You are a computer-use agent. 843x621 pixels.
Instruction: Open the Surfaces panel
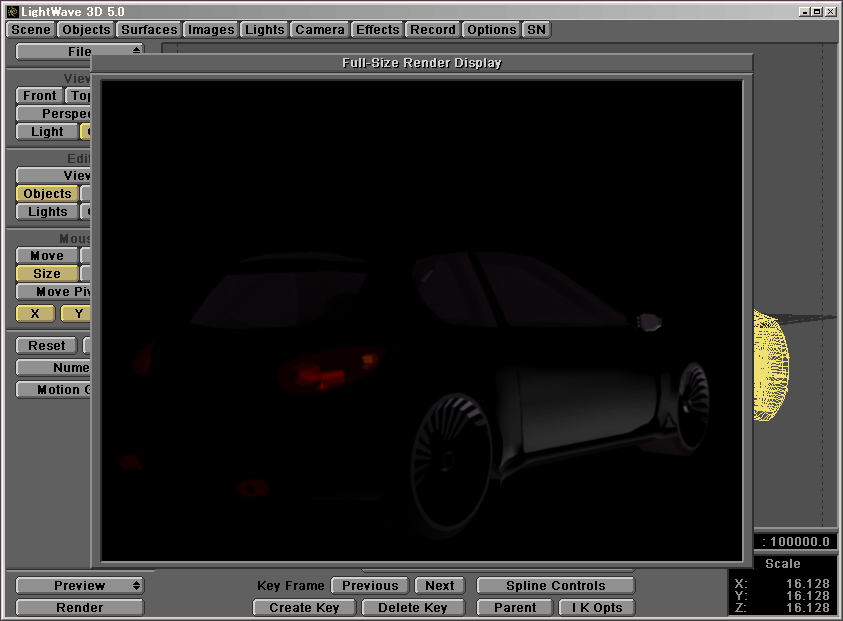pyautogui.click(x=149, y=30)
